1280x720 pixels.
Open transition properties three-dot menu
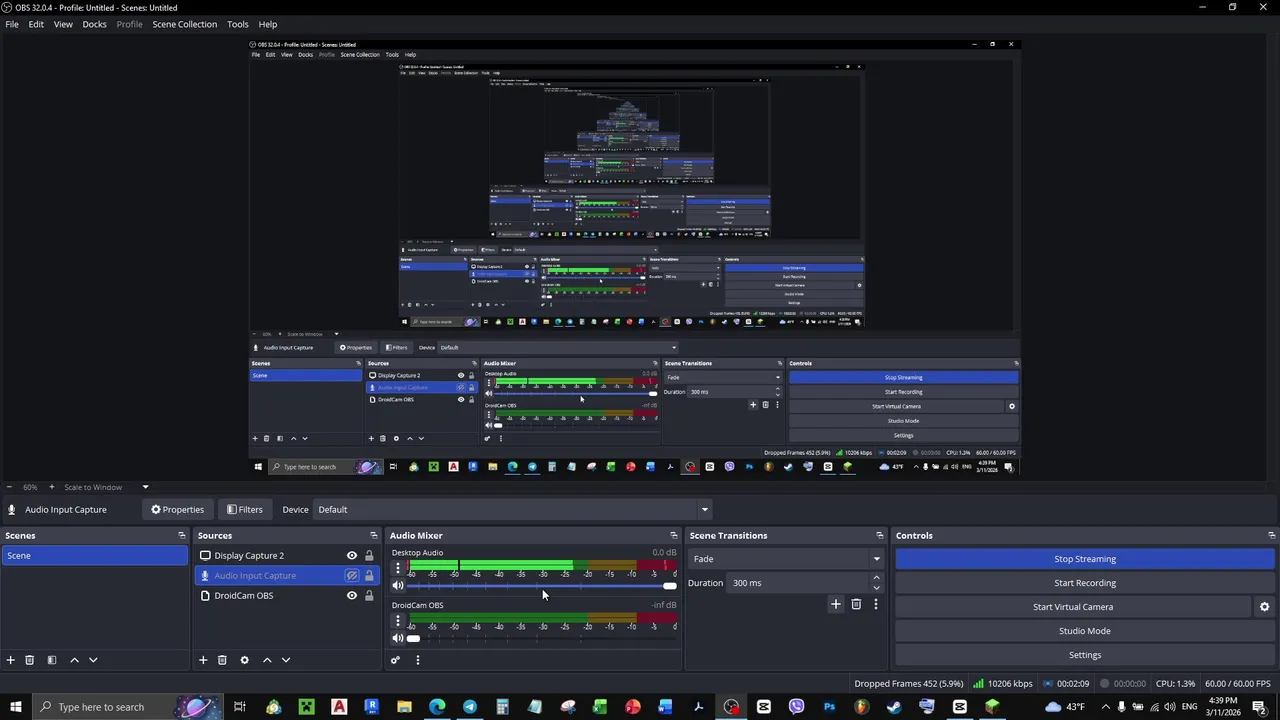click(876, 604)
